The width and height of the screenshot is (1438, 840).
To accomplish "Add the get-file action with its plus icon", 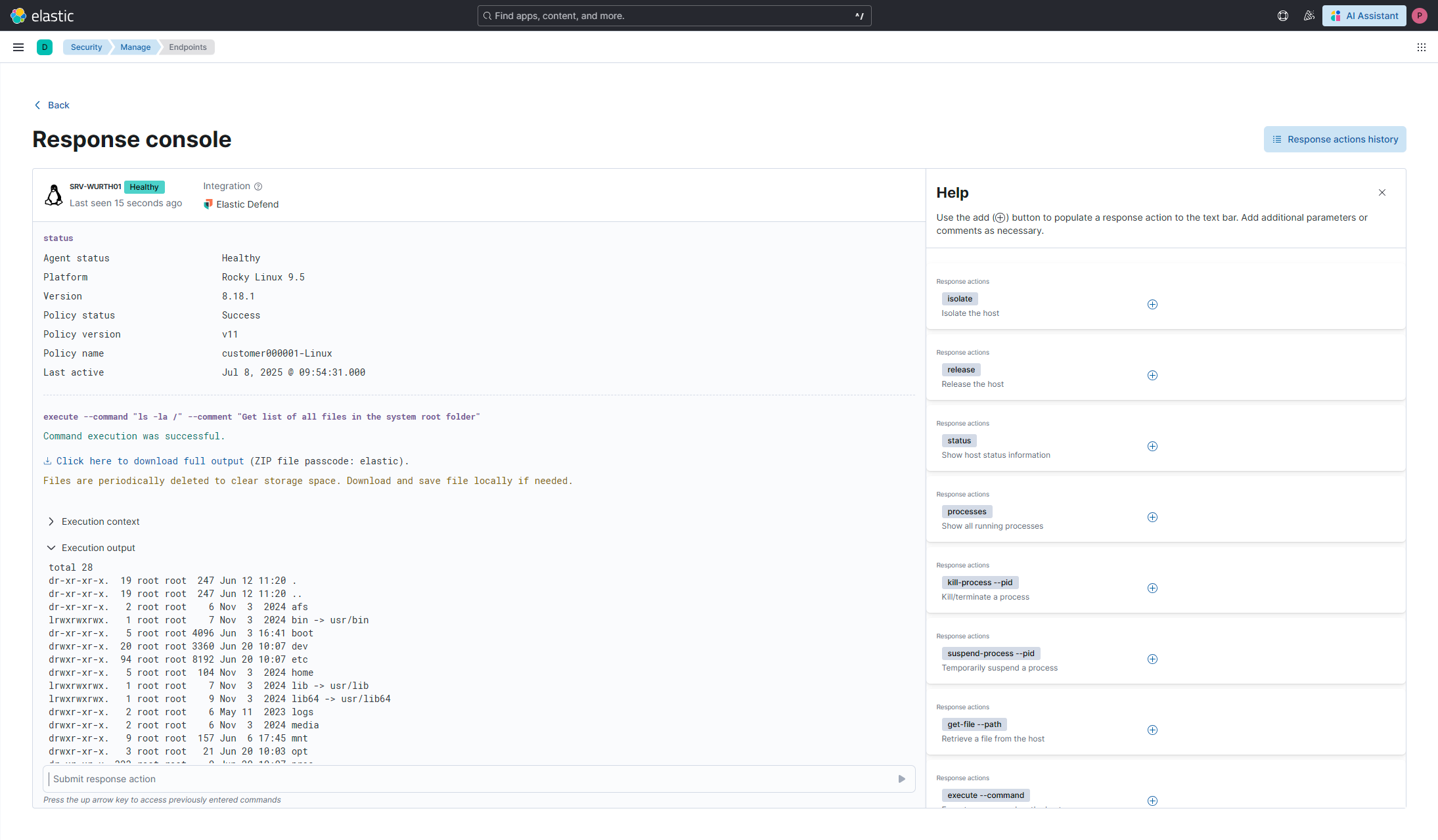I will click(x=1152, y=730).
